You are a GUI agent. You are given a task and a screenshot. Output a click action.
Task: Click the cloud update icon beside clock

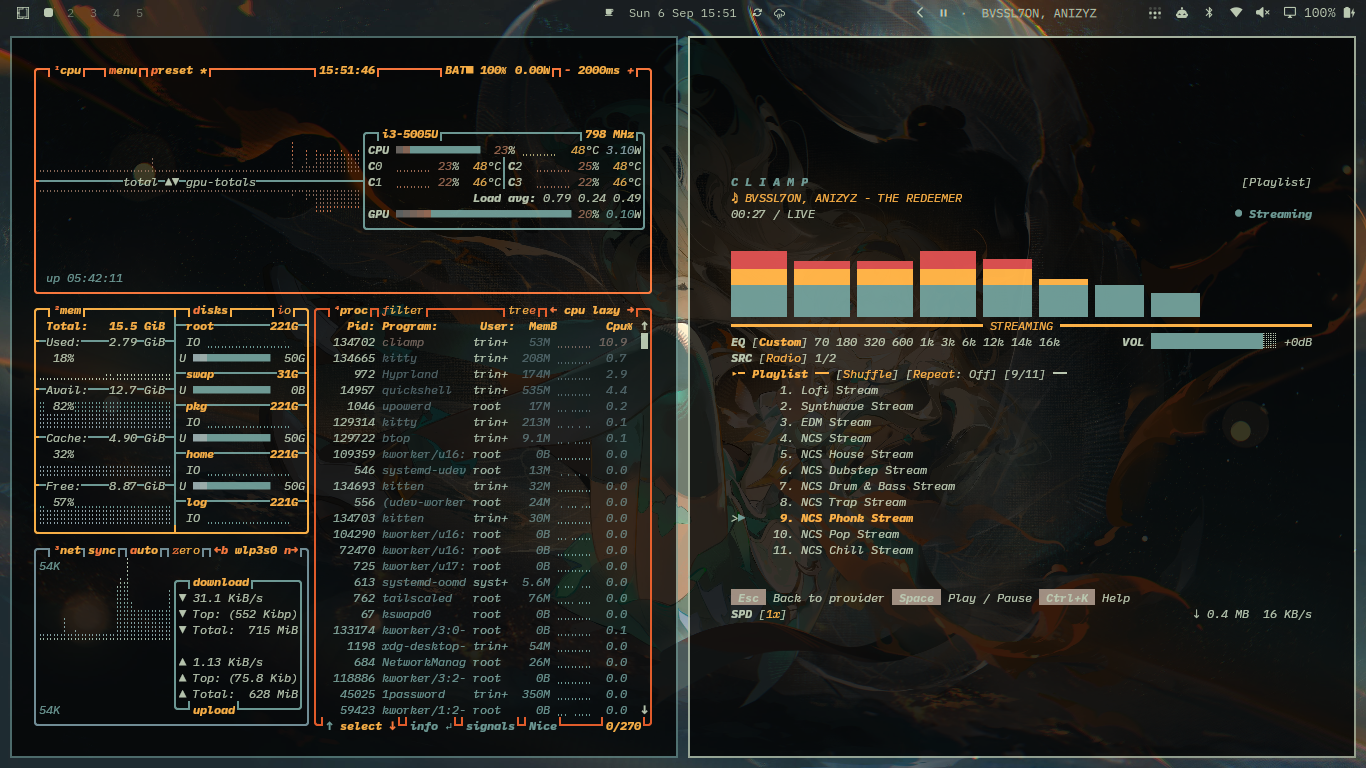tap(780, 13)
